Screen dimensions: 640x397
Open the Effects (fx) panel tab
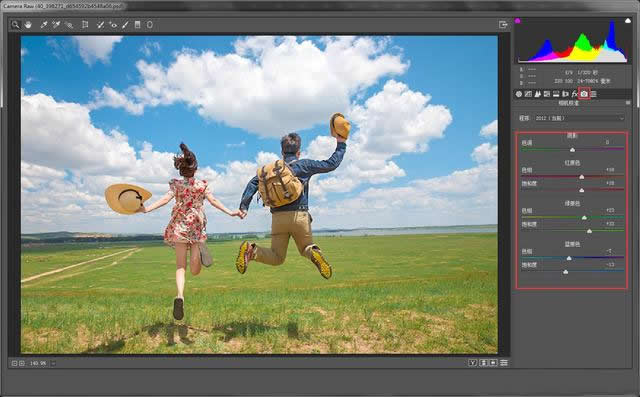pos(574,94)
